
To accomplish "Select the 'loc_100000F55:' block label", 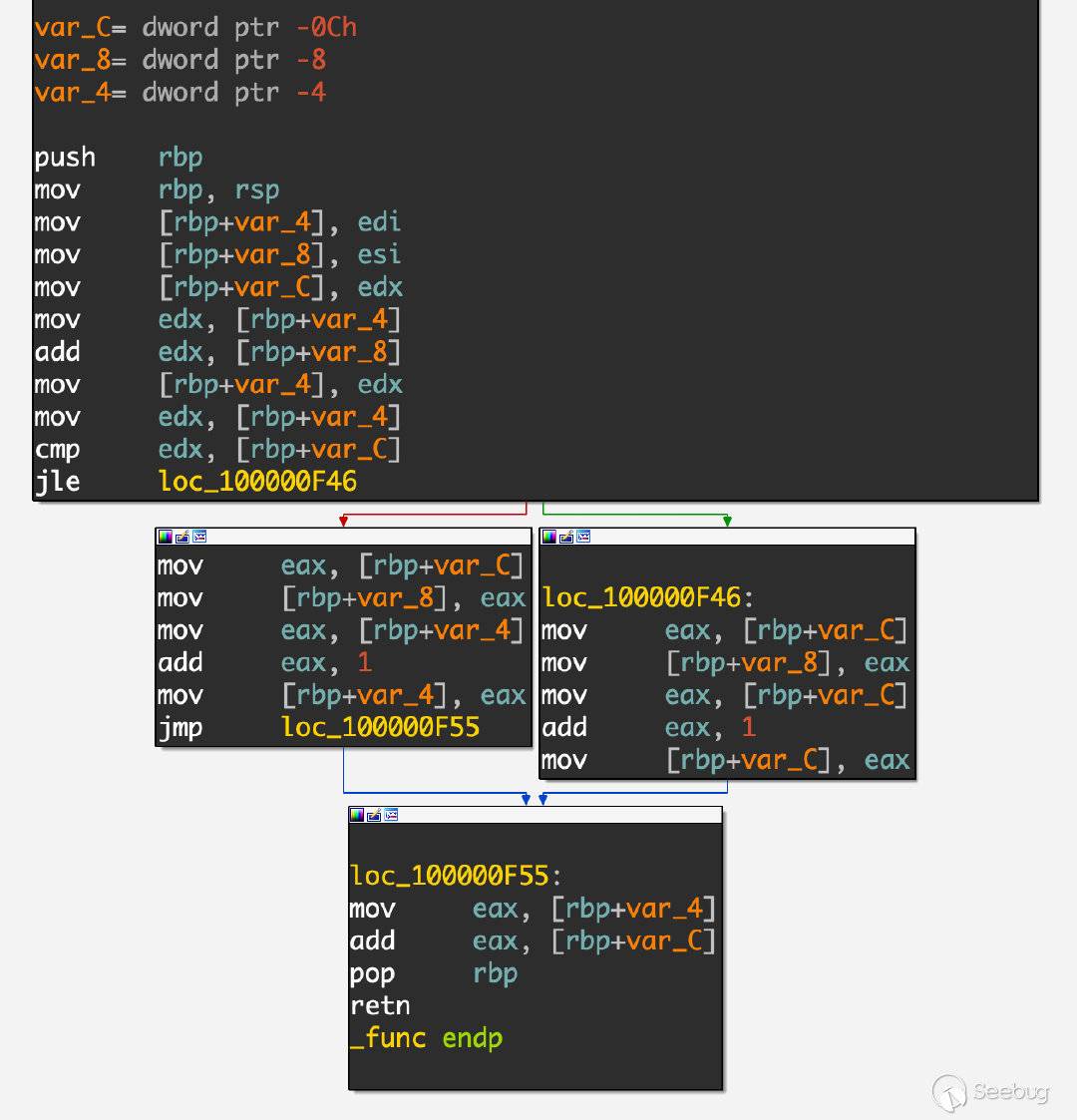I will [x=456, y=876].
